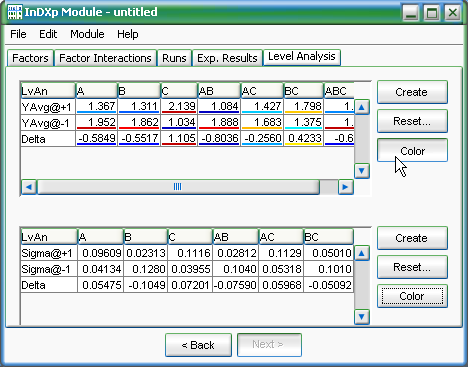
Task: Click cell value 1.367
Action: [x=97, y=107]
